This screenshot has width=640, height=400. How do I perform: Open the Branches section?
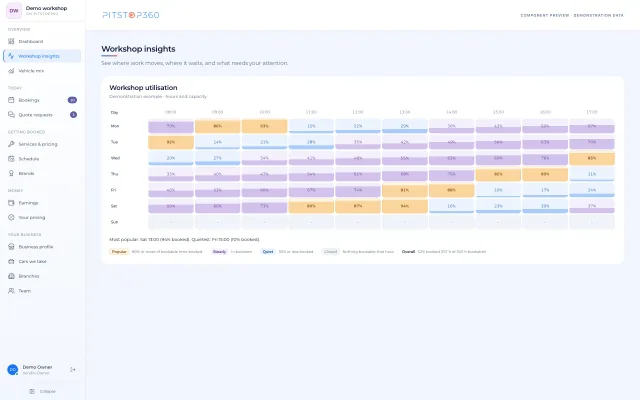(x=42, y=276)
